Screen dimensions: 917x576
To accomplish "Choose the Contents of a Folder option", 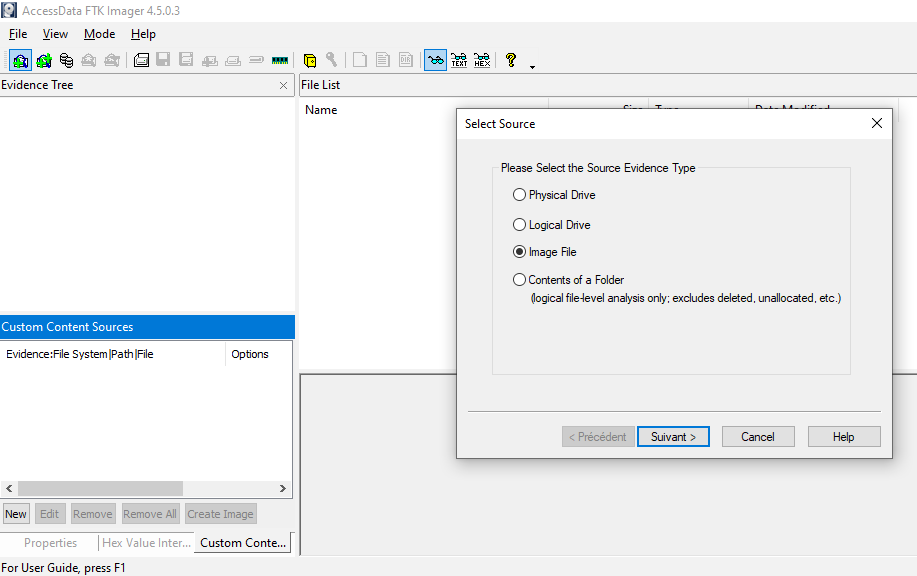I will click(x=519, y=280).
